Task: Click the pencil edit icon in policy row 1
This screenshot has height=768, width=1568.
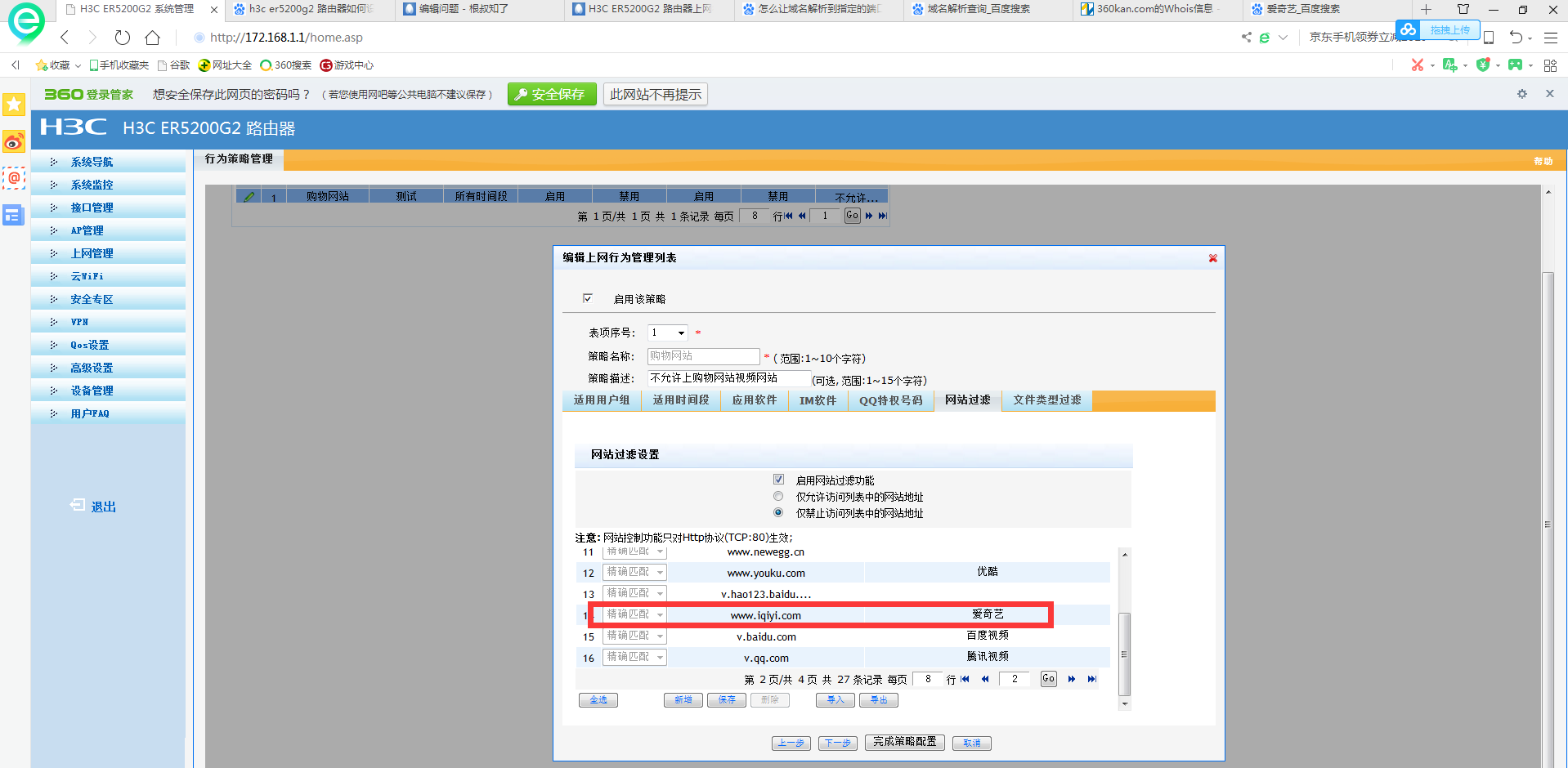Action: pyautogui.click(x=249, y=196)
